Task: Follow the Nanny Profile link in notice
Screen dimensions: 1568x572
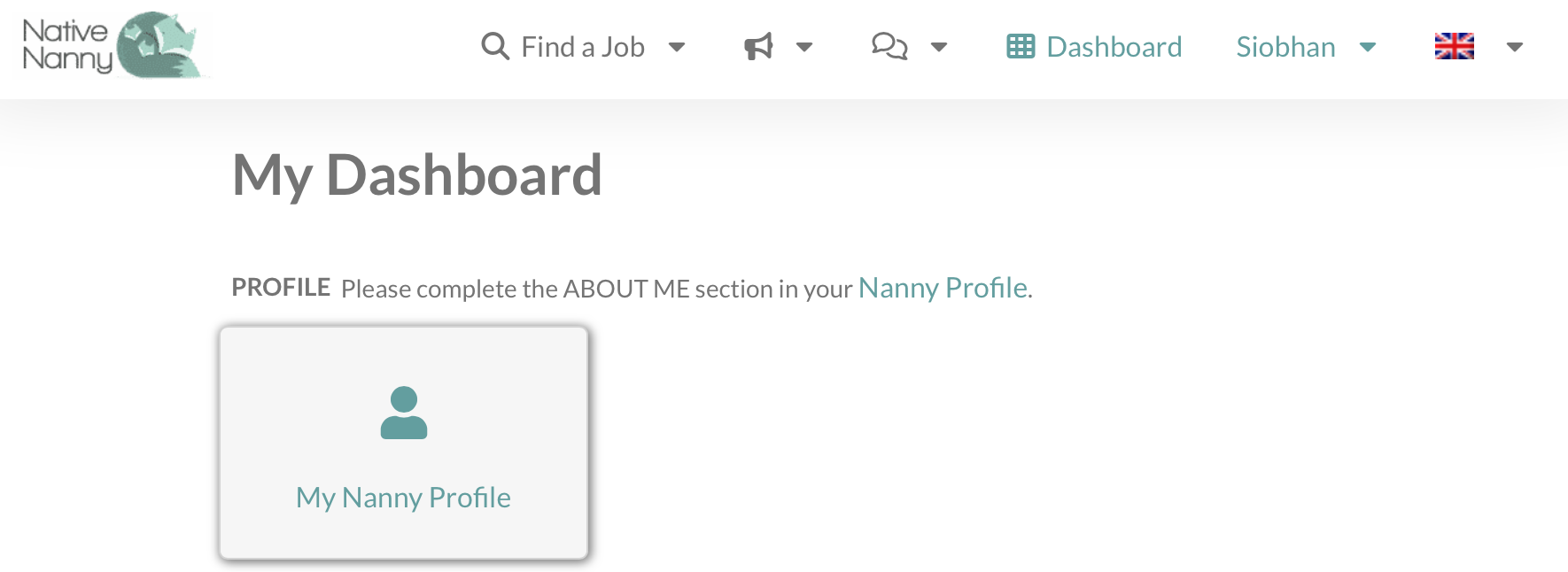Action: click(943, 288)
